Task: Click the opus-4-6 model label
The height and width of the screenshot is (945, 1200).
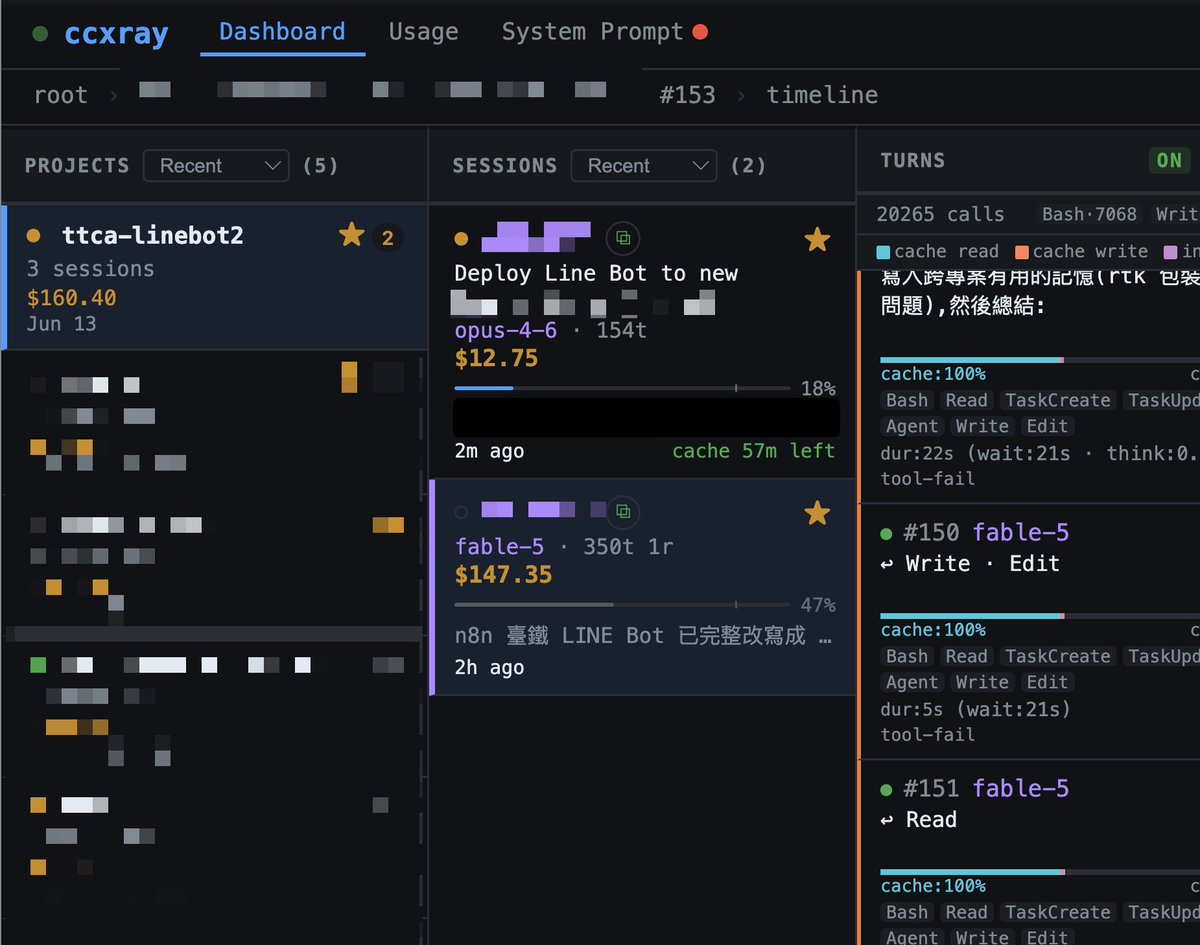Action: (505, 330)
